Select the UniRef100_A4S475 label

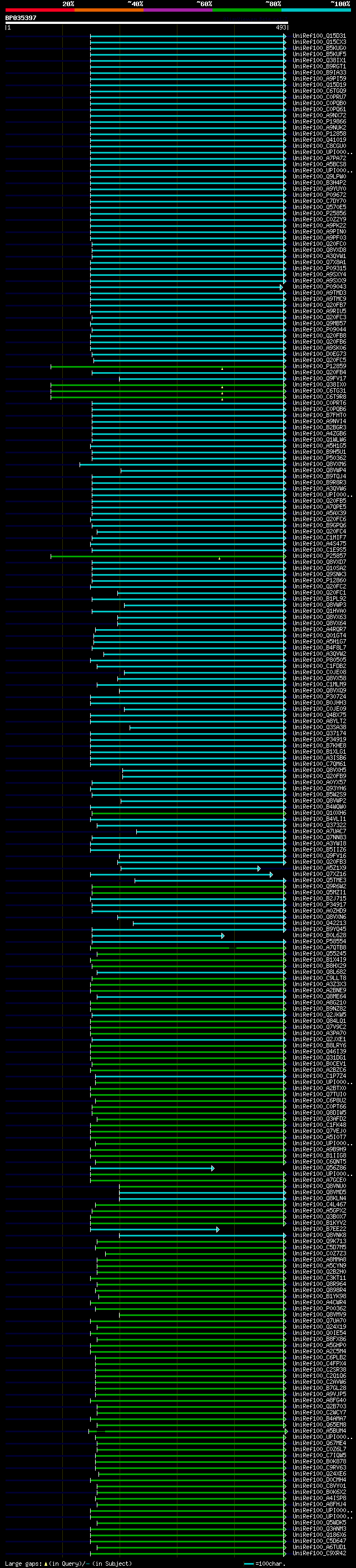(x=319, y=543)
